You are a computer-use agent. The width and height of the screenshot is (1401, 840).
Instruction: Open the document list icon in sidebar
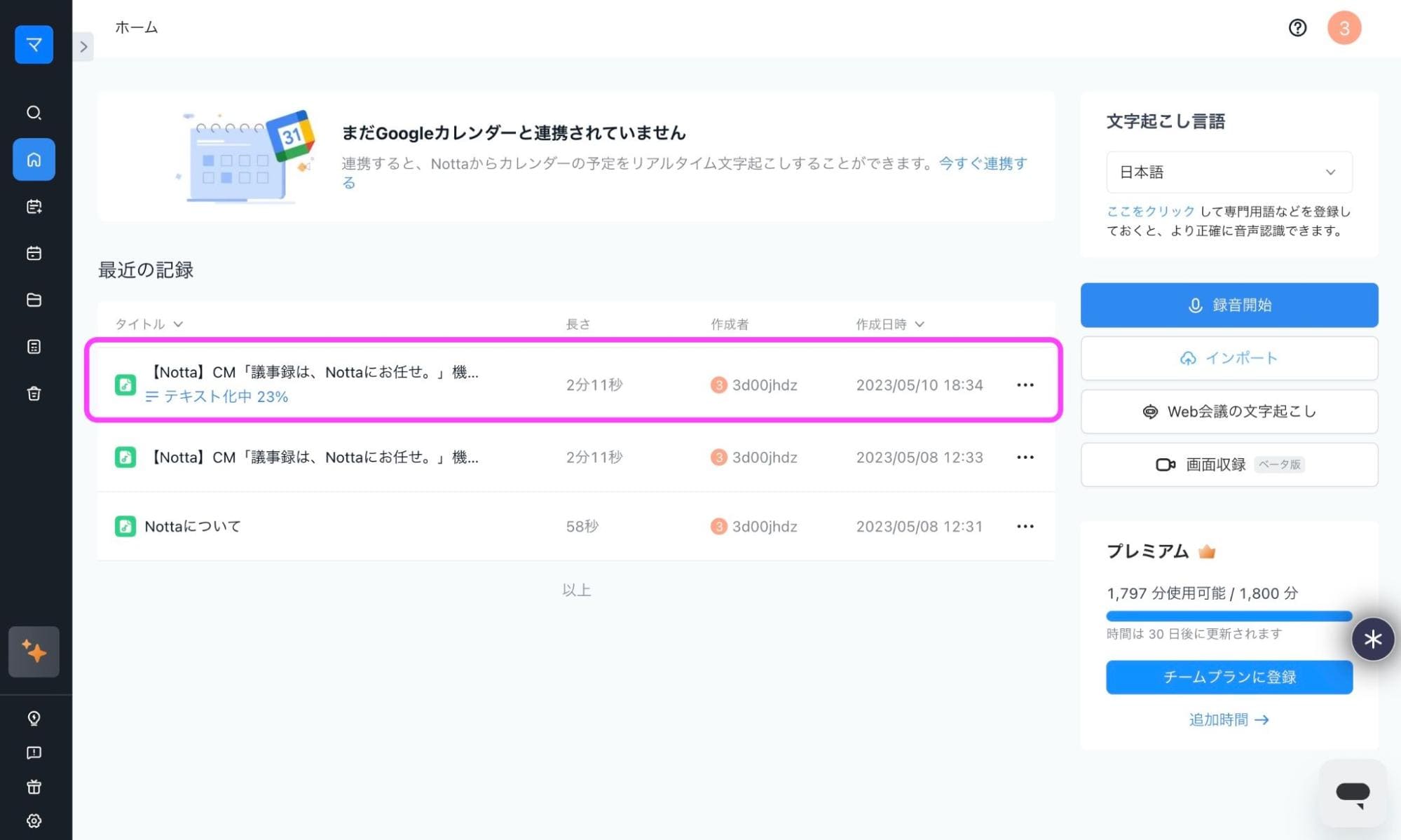[x=34, y=347]
